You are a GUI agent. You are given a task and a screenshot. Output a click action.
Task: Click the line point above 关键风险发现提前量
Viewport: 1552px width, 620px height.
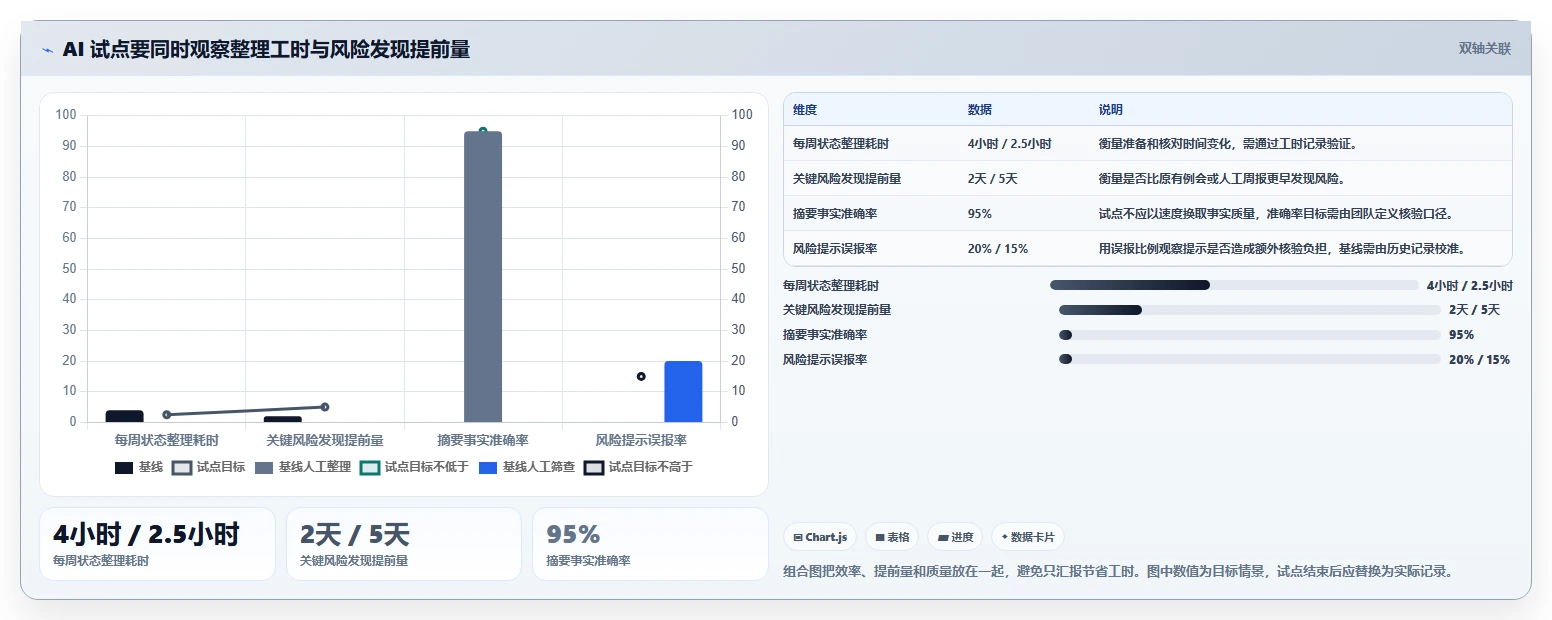(x=325, y=407)
